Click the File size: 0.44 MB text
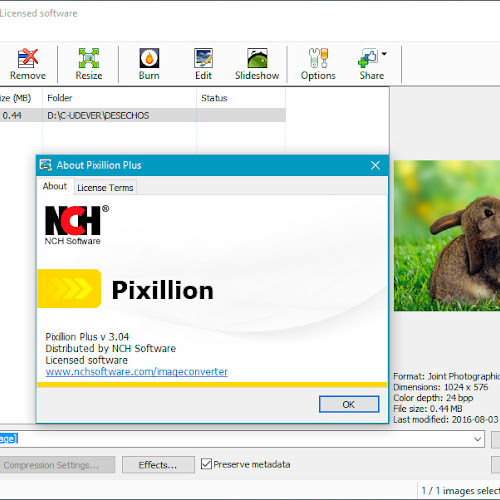 click(x=428, y=409)
